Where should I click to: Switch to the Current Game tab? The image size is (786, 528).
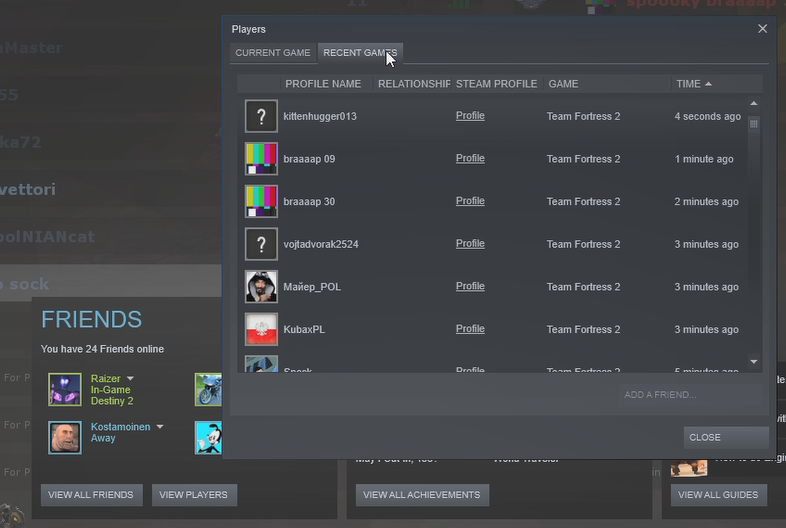273,53
